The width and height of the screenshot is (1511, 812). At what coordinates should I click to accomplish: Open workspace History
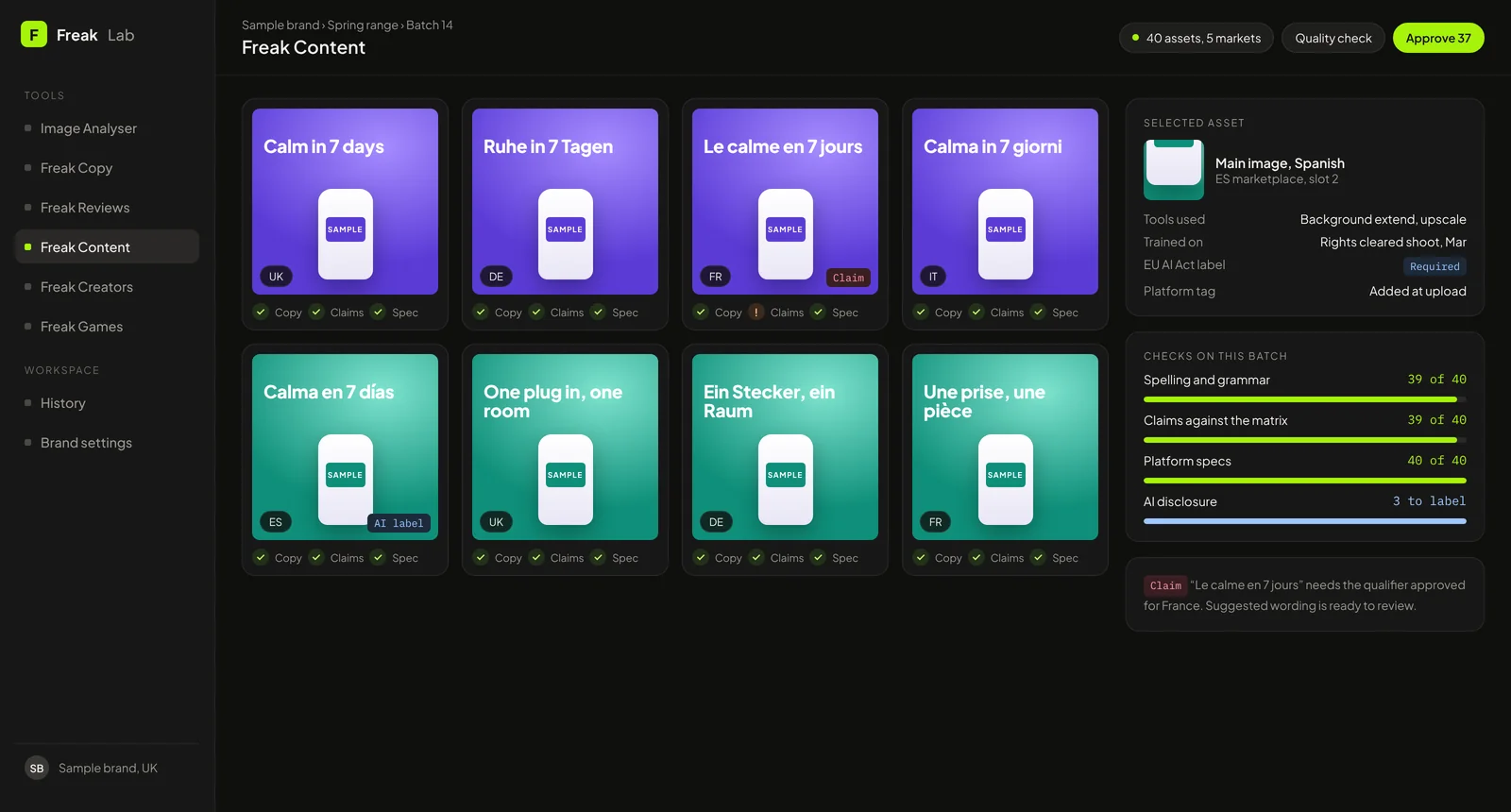click(107, 403)
